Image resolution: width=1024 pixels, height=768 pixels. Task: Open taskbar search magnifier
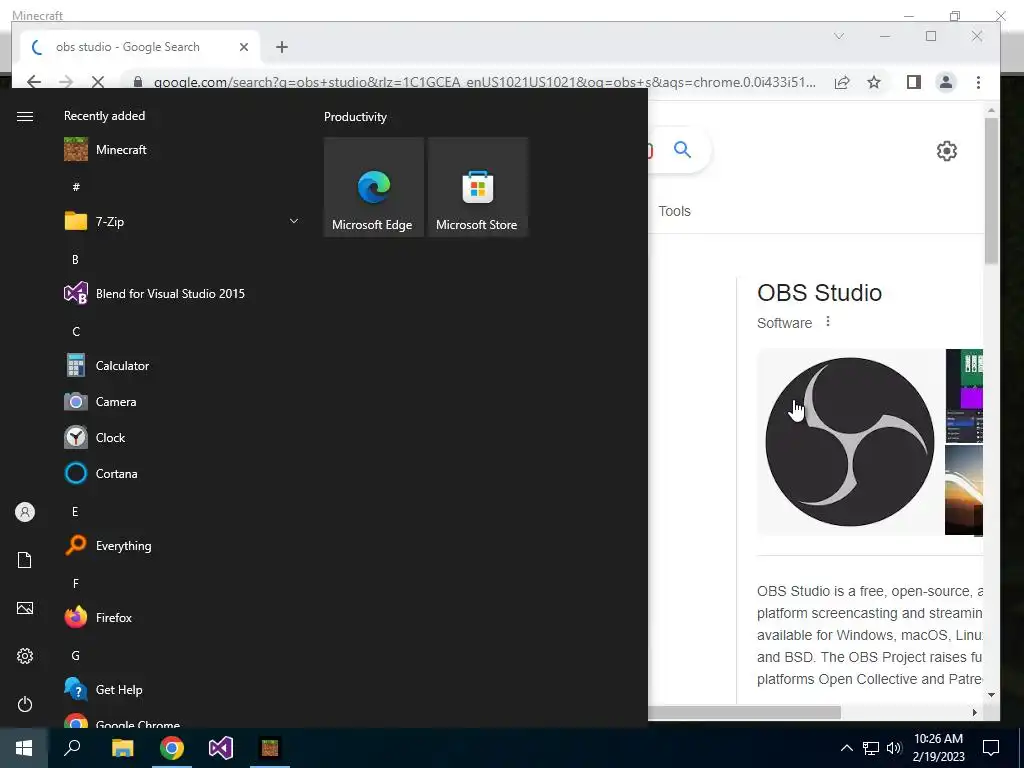click(72, 748)
